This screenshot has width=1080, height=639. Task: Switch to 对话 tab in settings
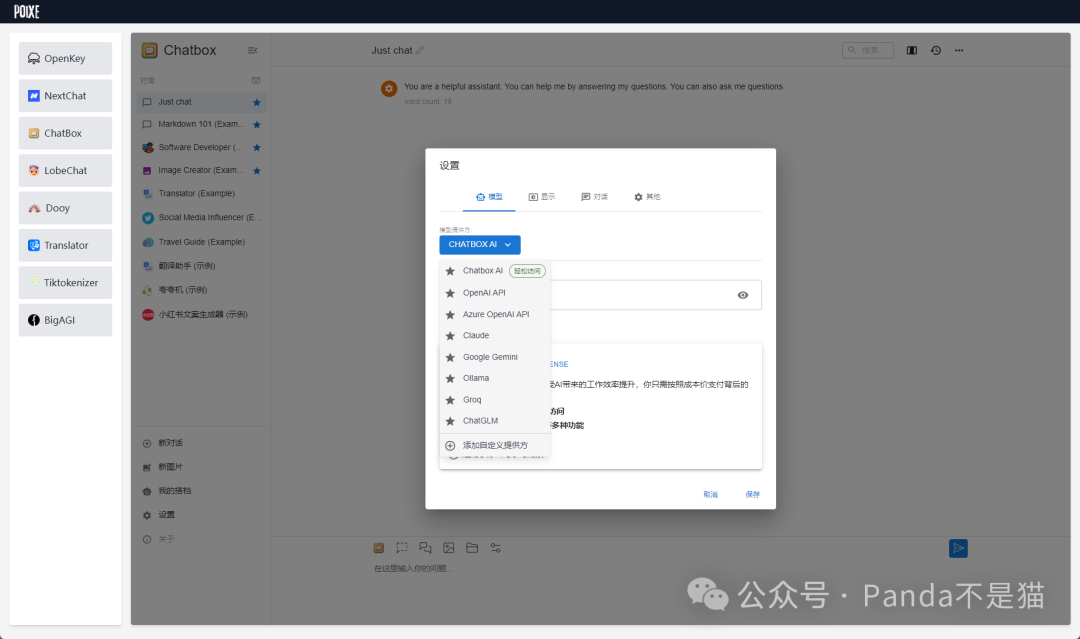click(594, 197)
